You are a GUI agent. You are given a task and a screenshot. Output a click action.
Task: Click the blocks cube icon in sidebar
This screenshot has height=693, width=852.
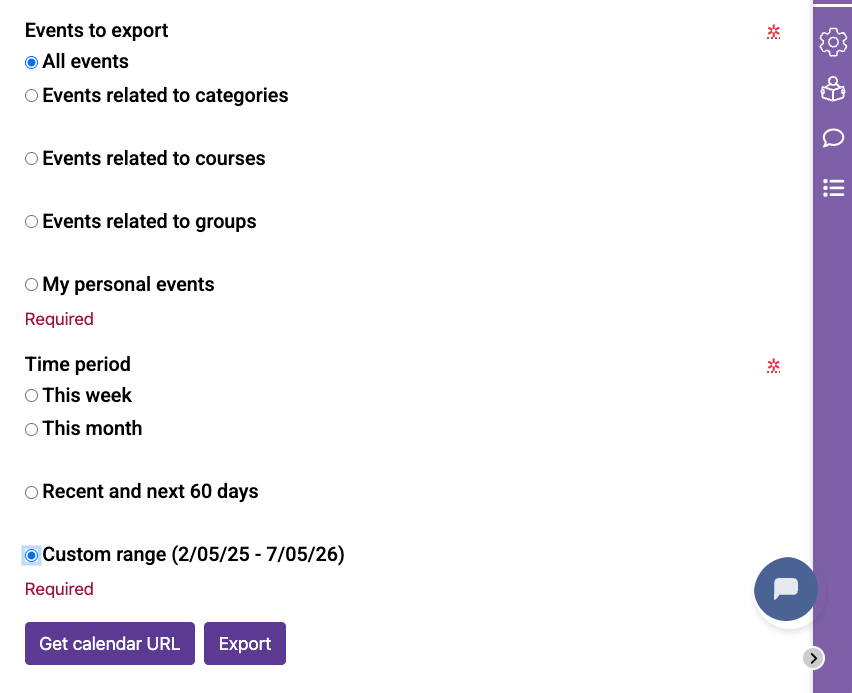(833, 90)
